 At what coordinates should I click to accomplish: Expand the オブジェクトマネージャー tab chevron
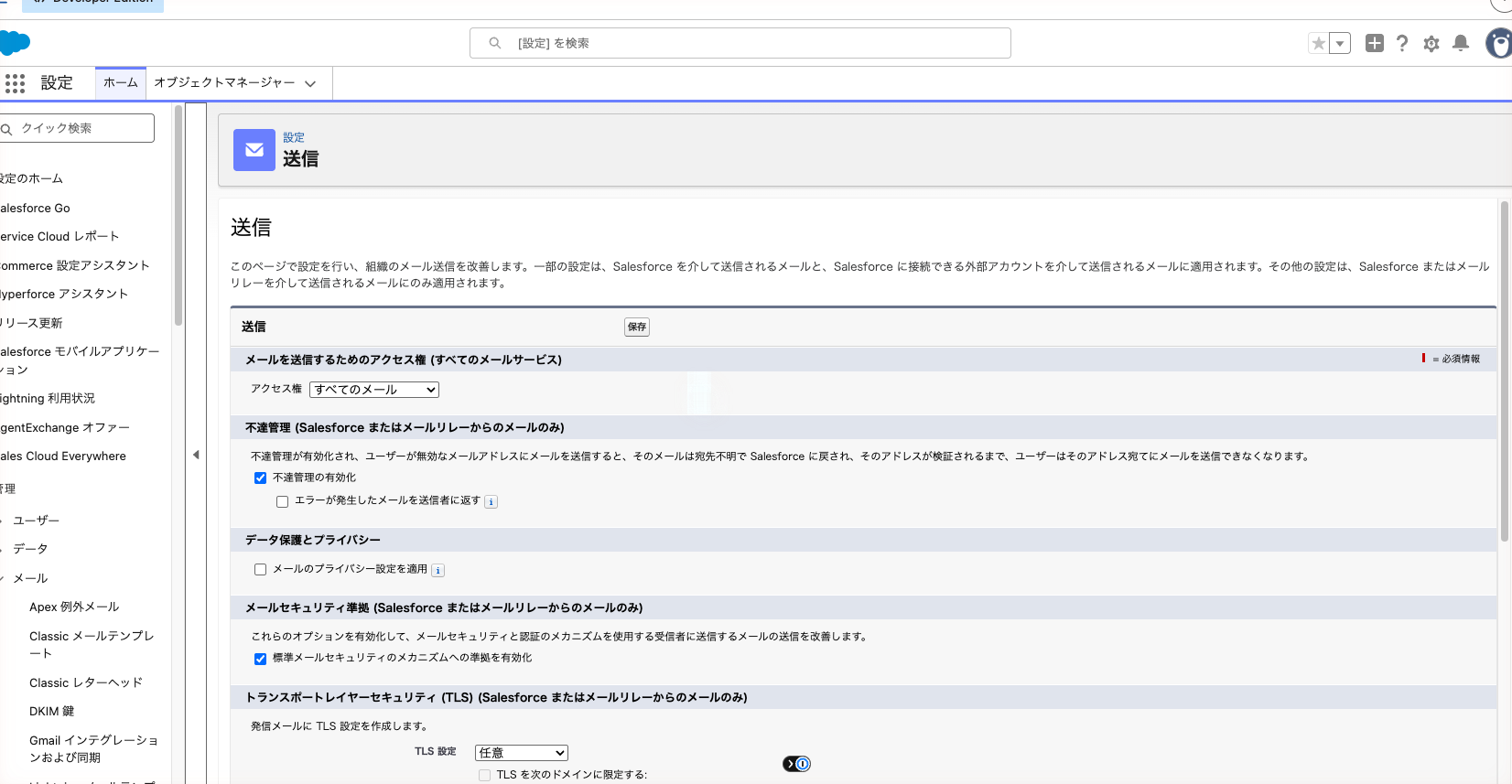(310, 83)
